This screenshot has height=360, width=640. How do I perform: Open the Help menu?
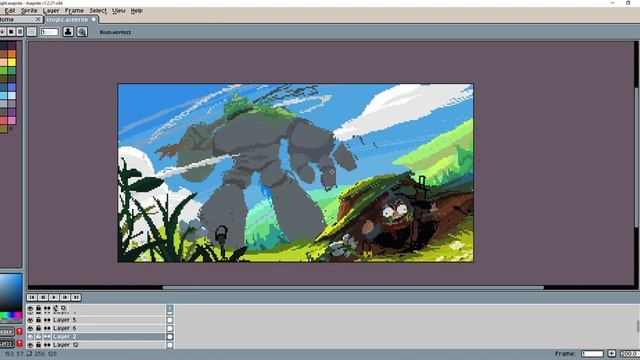[137, 11]
